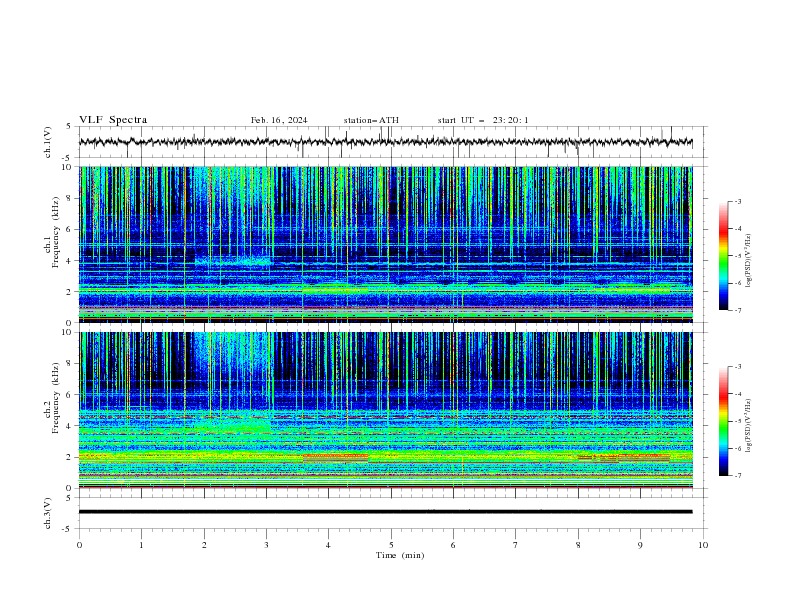Click the "-7" tick on the ch.1 colorbar
792x612 pixels.
pos(737,310)
